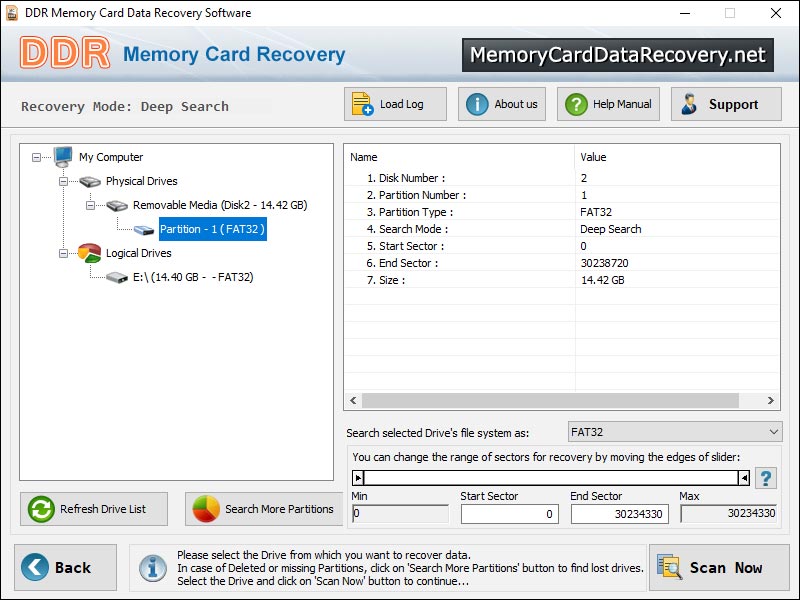The width and height of the screenshot is (800, 600).
Task: Click the Logical Drives pie-chart icon
Action: tap(90, 253)
